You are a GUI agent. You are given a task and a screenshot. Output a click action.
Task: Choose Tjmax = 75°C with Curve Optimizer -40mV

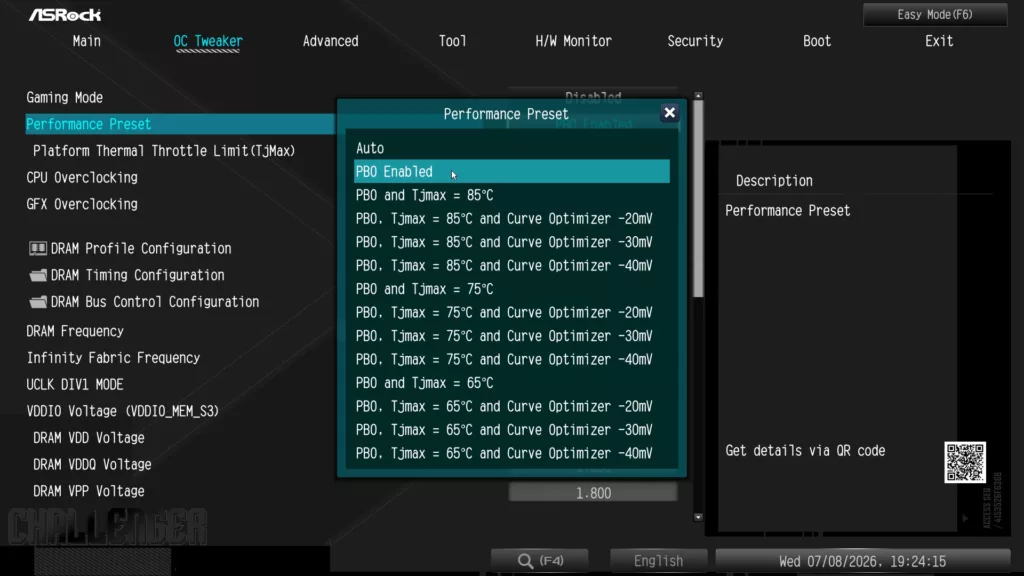coord(511,360)
